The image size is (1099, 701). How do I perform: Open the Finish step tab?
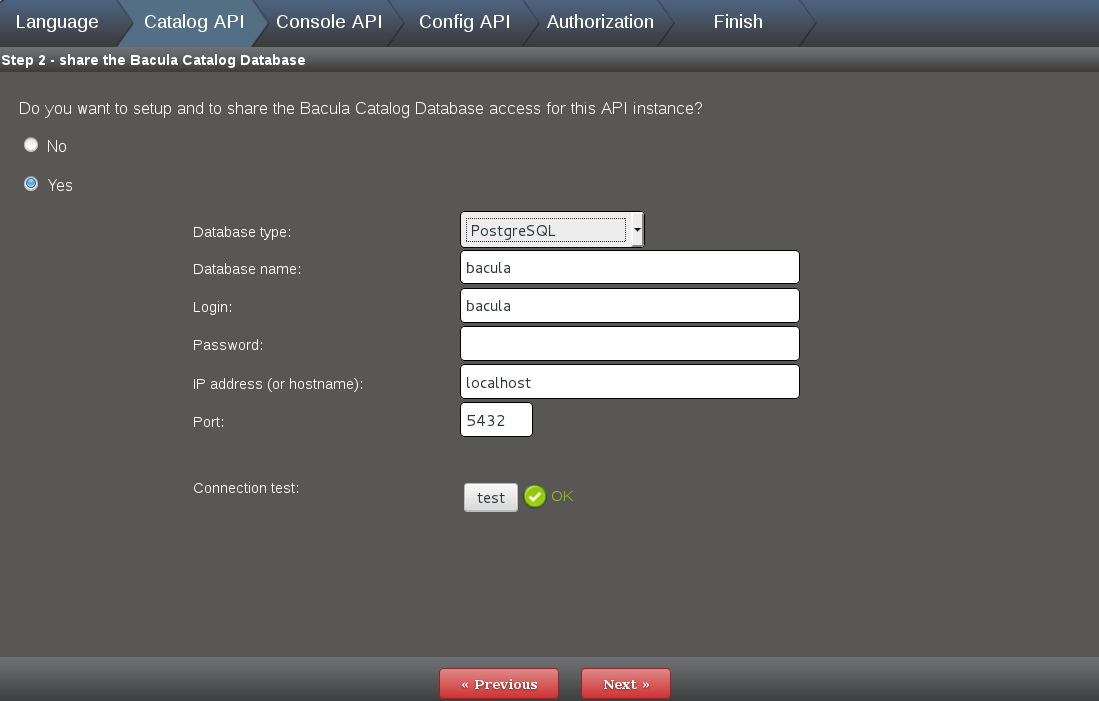[738, 22]
